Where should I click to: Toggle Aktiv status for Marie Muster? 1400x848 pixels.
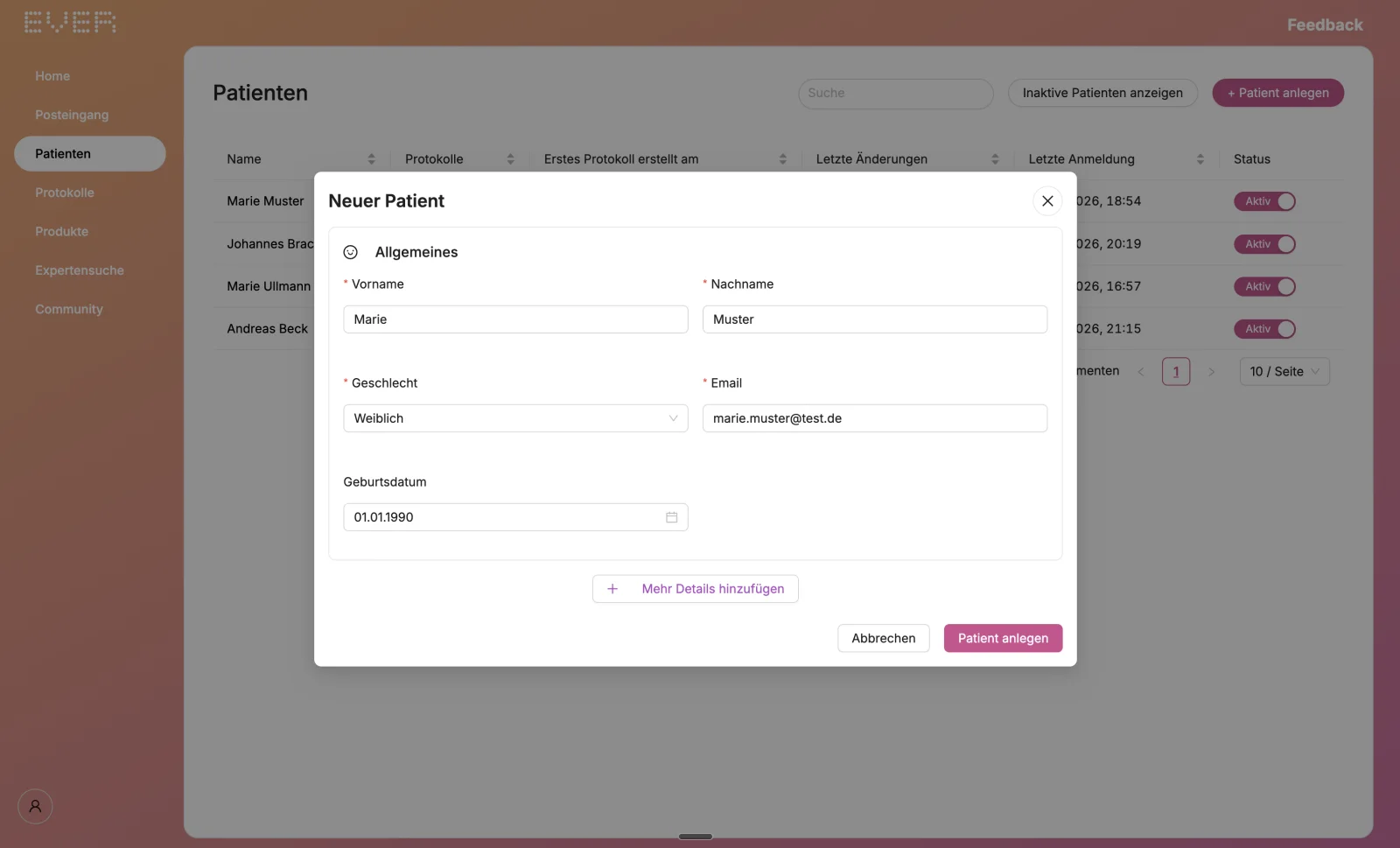(1264, 201)
